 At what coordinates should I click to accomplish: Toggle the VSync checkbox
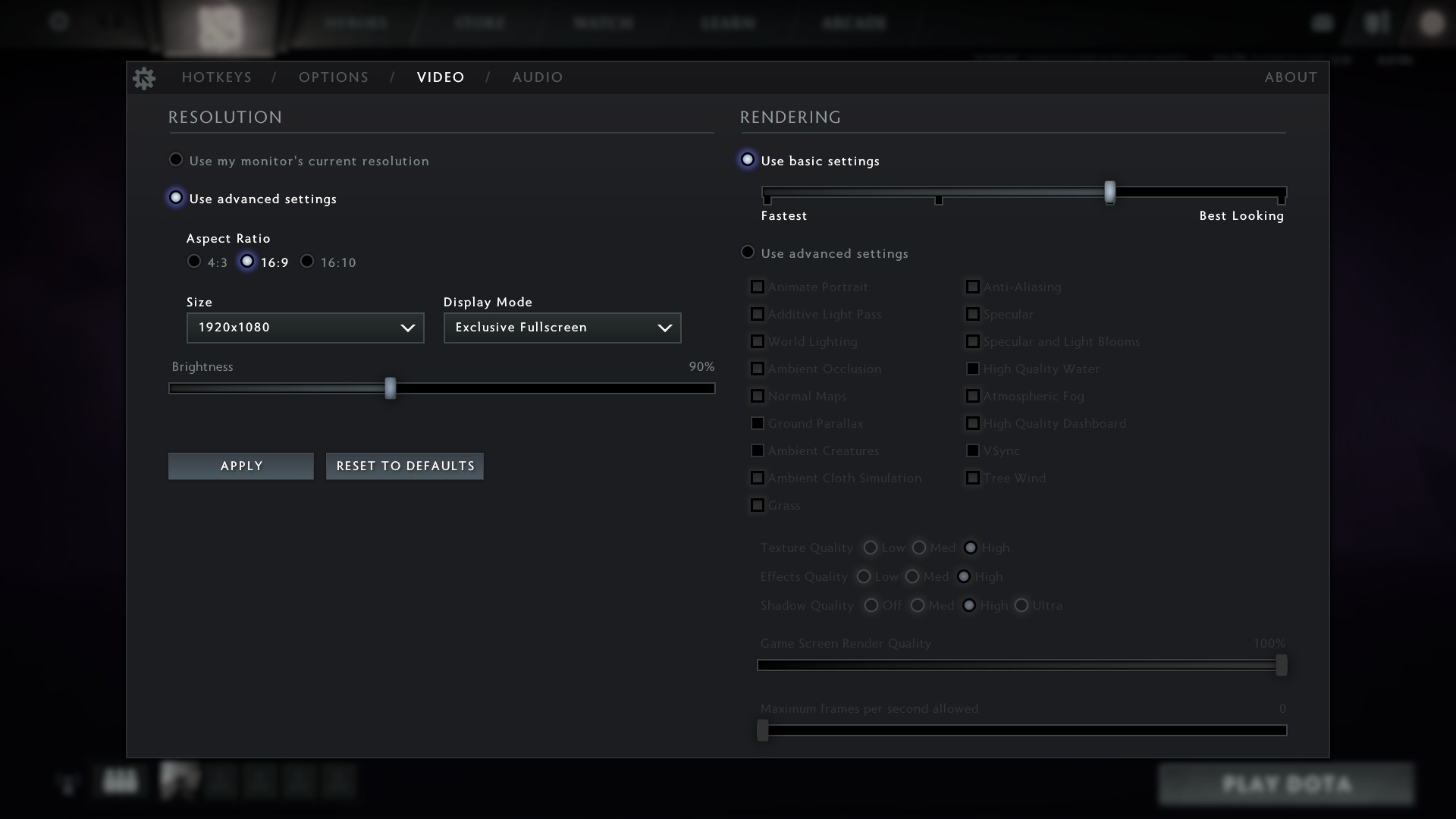(972, 450)
